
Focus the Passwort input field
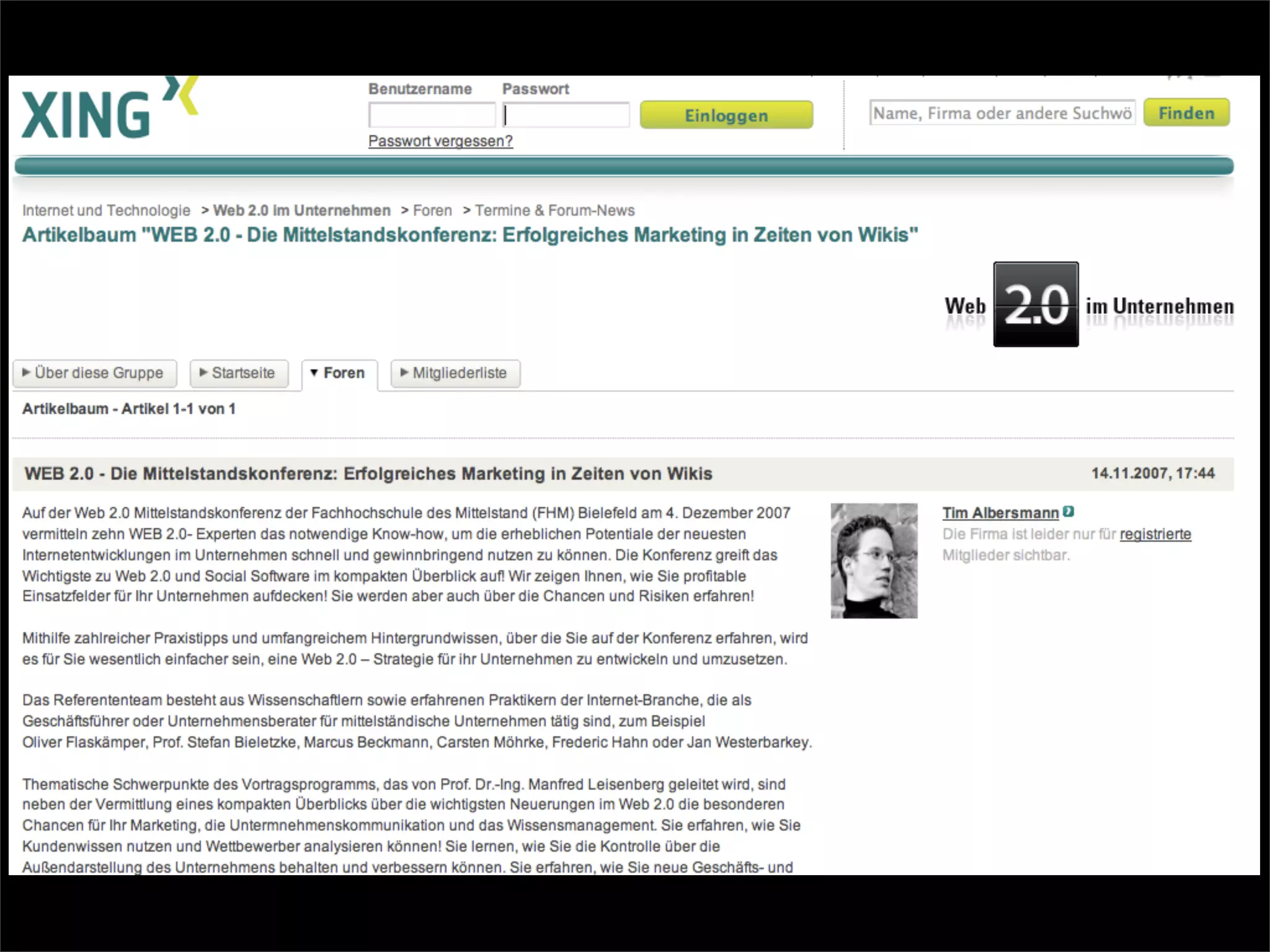pos(566,115)
